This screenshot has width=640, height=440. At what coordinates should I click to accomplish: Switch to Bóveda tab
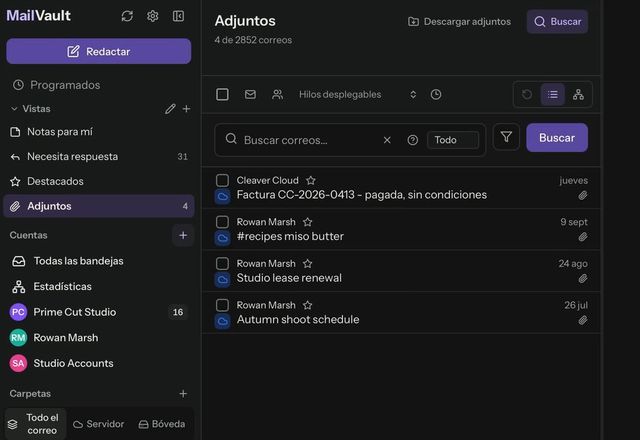pyautogui.click(x=162, y=424)
